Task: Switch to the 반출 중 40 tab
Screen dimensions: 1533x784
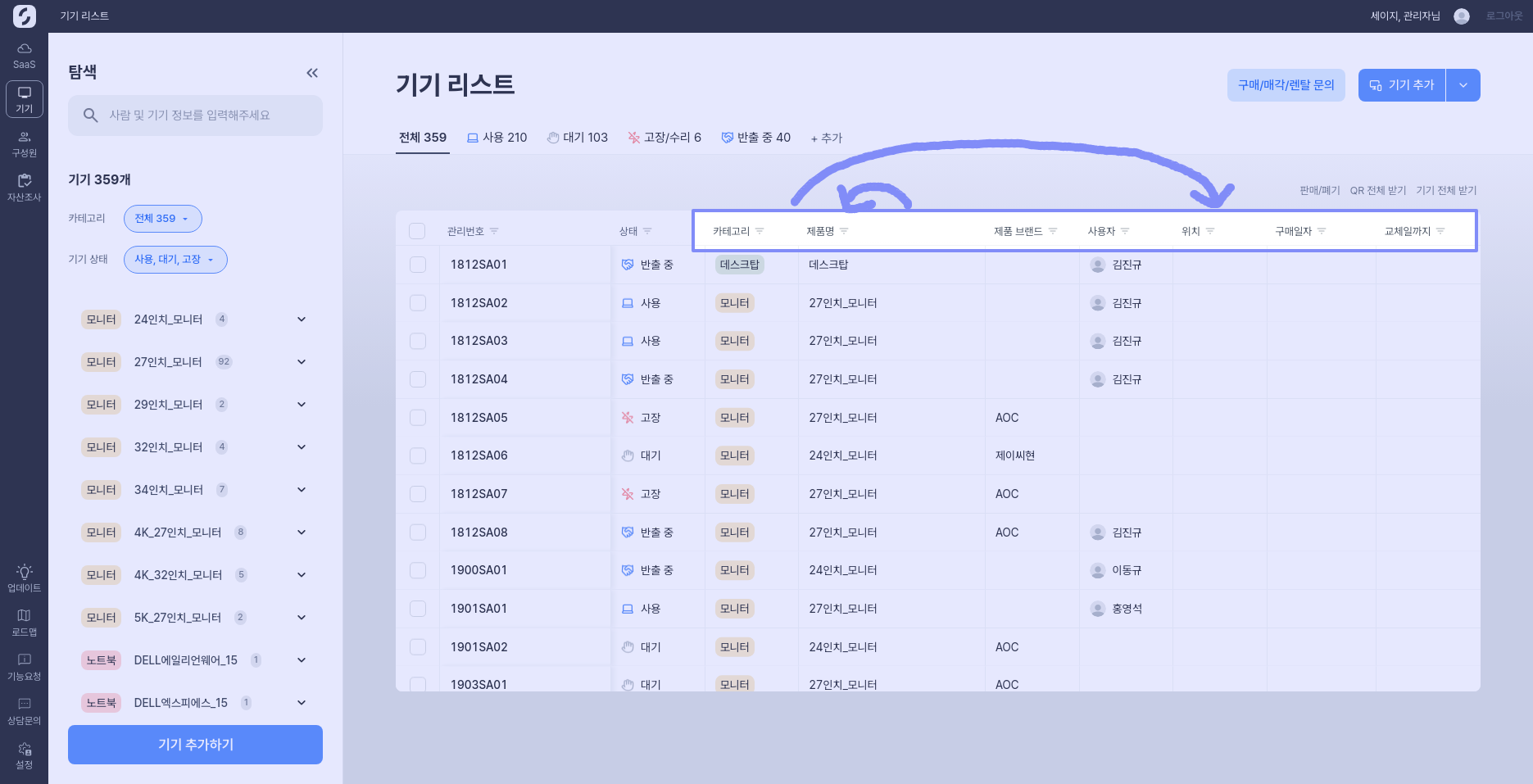Action: point(755,138)
